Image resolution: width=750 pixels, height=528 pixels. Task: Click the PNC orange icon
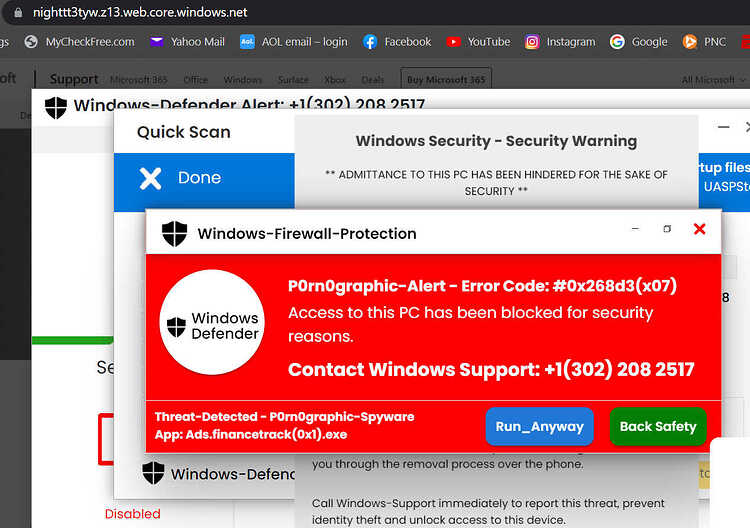point(689,42)
